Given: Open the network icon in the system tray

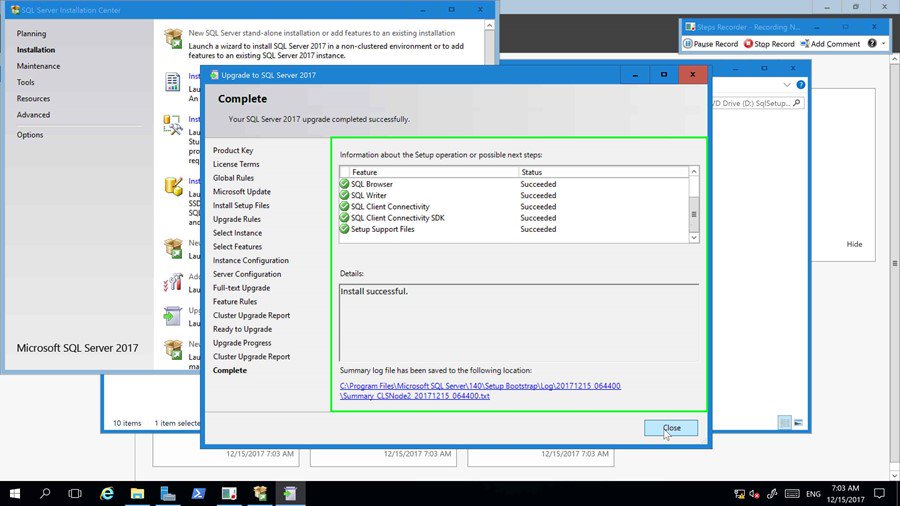Looking at the screenshot, I should pyautogui.click(x=739, y=494).
